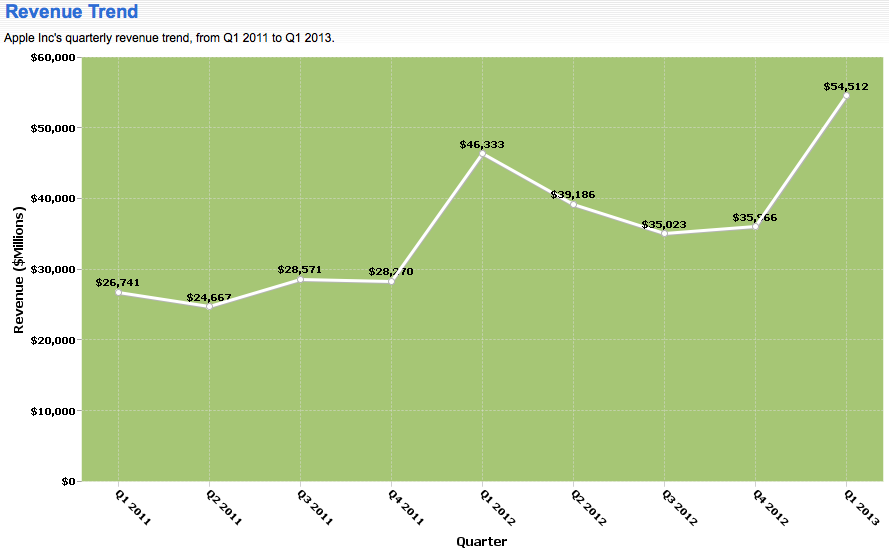Click the $0 y-axis tick label
The height and width of the screenshot is (554, 889).
point(67,481)
